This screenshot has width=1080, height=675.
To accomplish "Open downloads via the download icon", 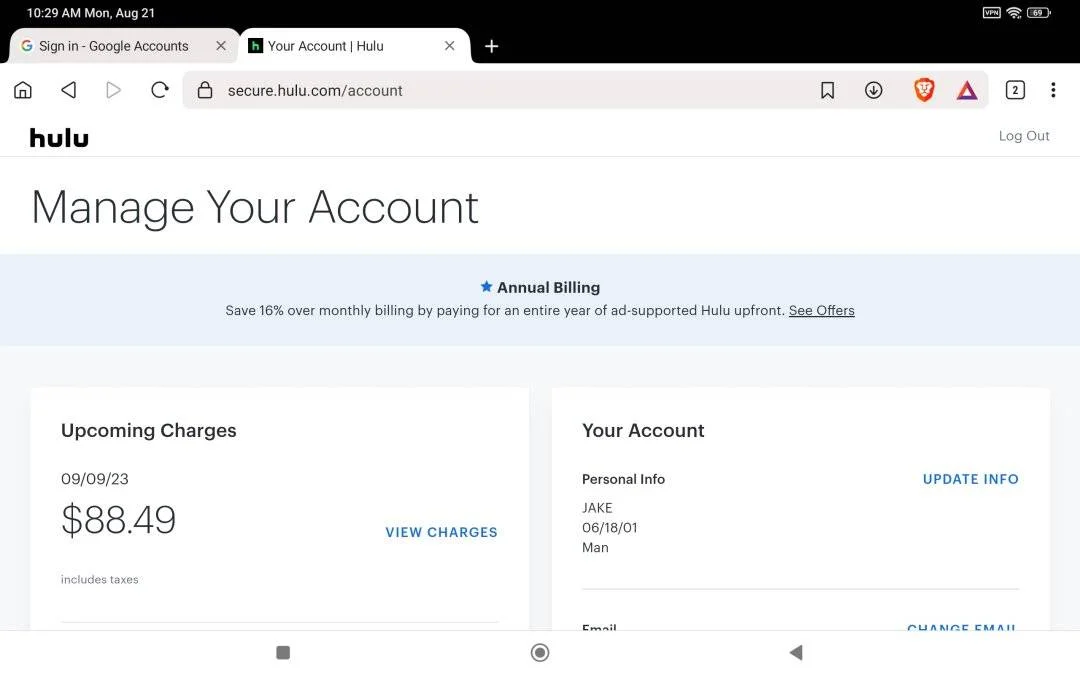I will pos(873,90).
